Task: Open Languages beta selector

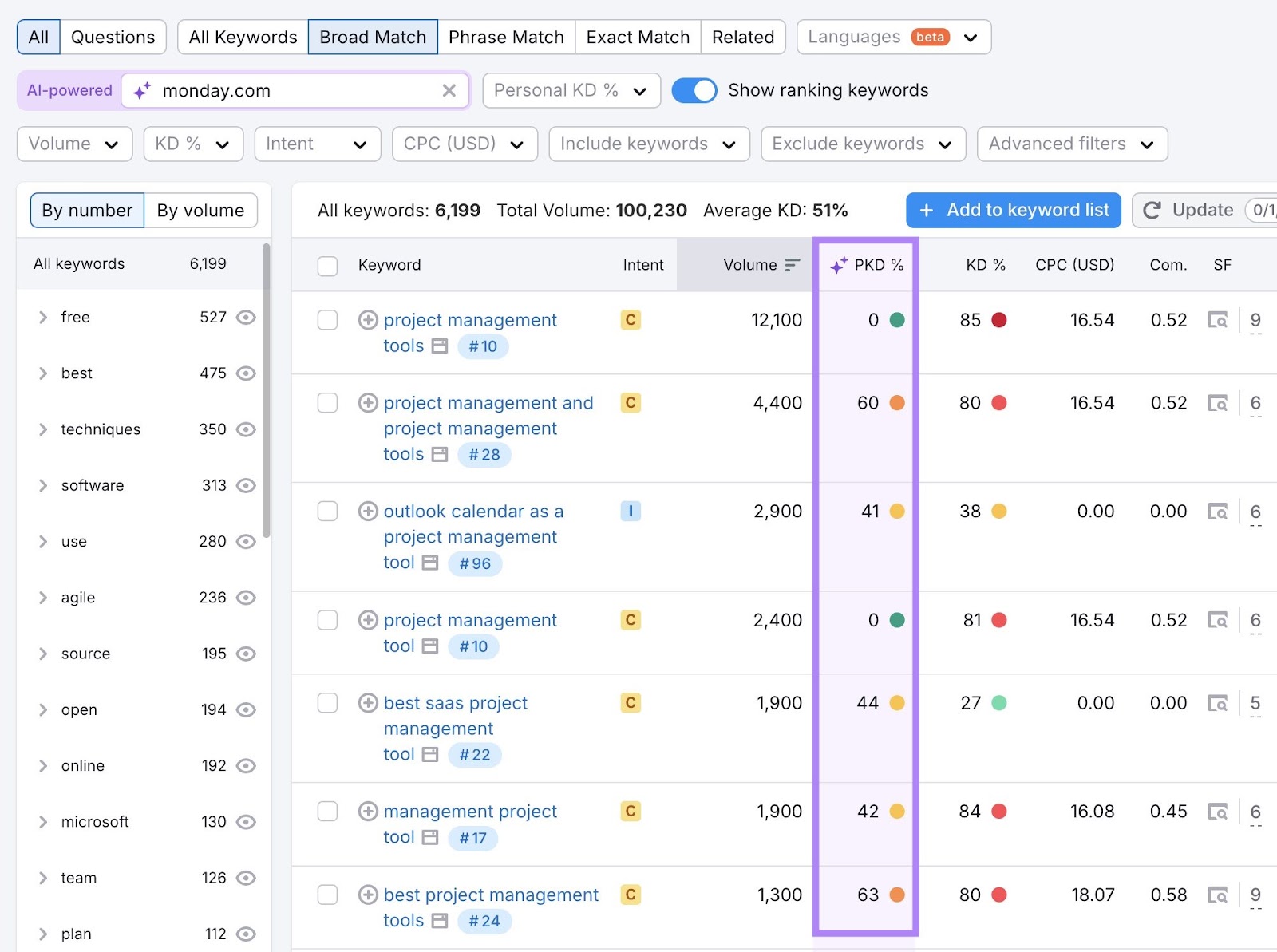Action: [x=894, y=38]
